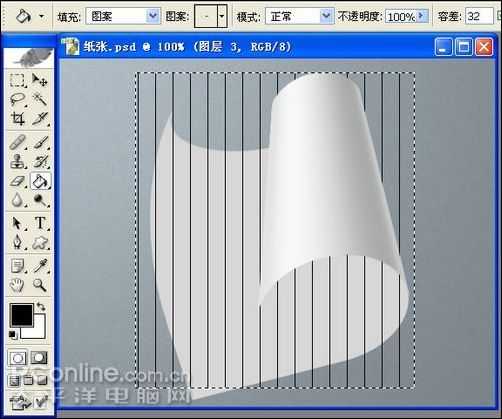The image size is (502, 419).
Task: Open tool preset picker arrow
Action: click(42, 16)
